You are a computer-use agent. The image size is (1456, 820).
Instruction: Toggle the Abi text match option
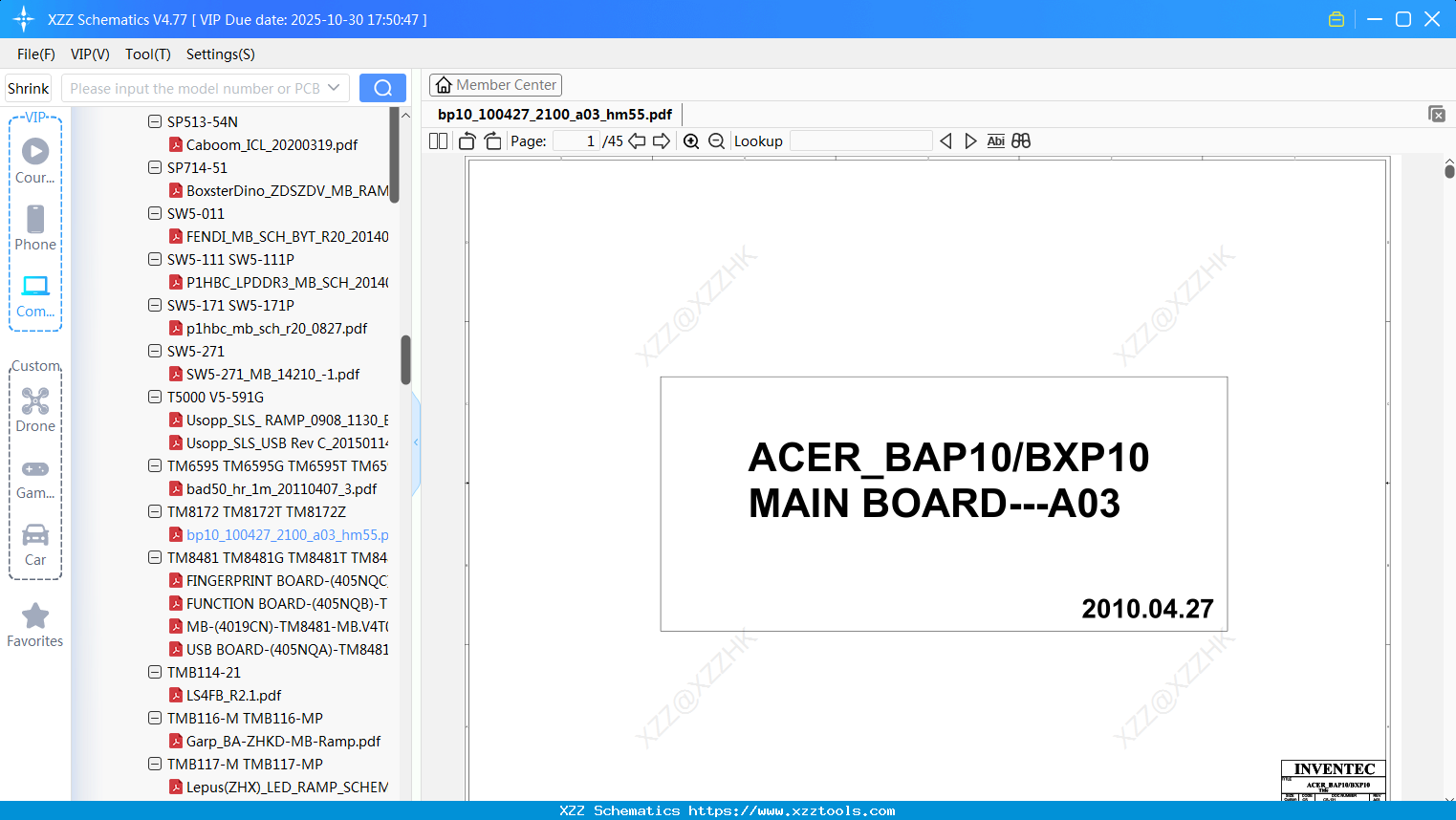pyautogui.click(x=995, y=140)
